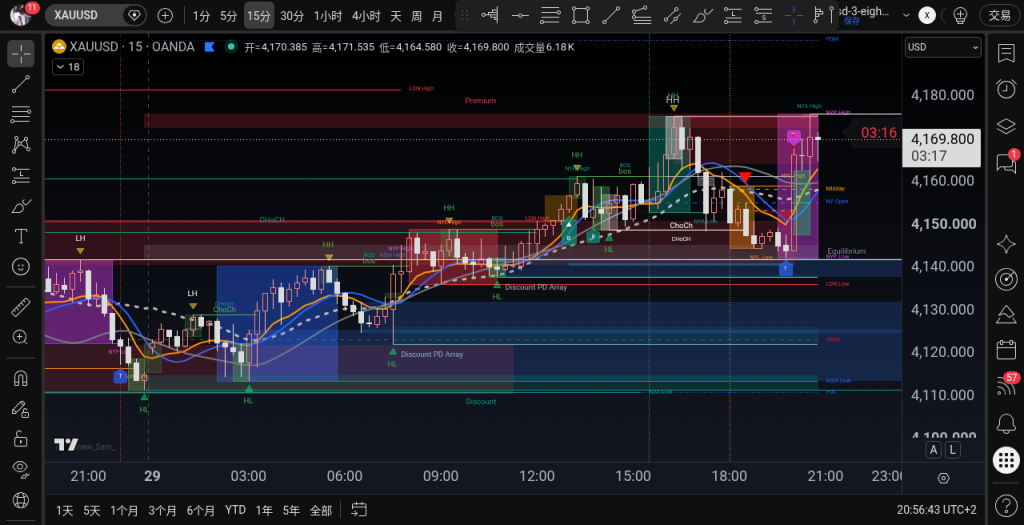1024x525 pixels.
Task: Select the horizontal line favorite tool
Action: click(x=520, y=16)
